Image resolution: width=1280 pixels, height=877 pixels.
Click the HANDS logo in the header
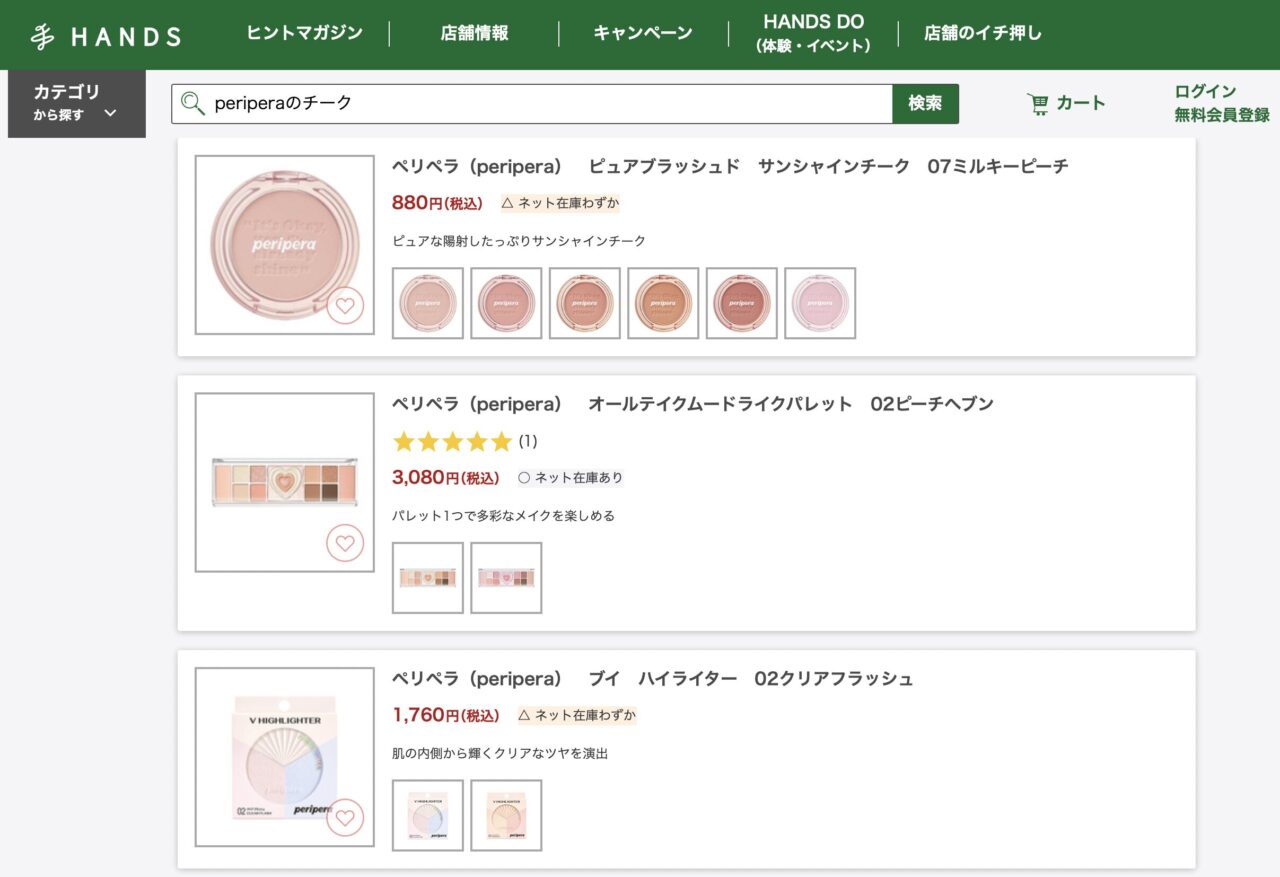[x=105, y=36]
